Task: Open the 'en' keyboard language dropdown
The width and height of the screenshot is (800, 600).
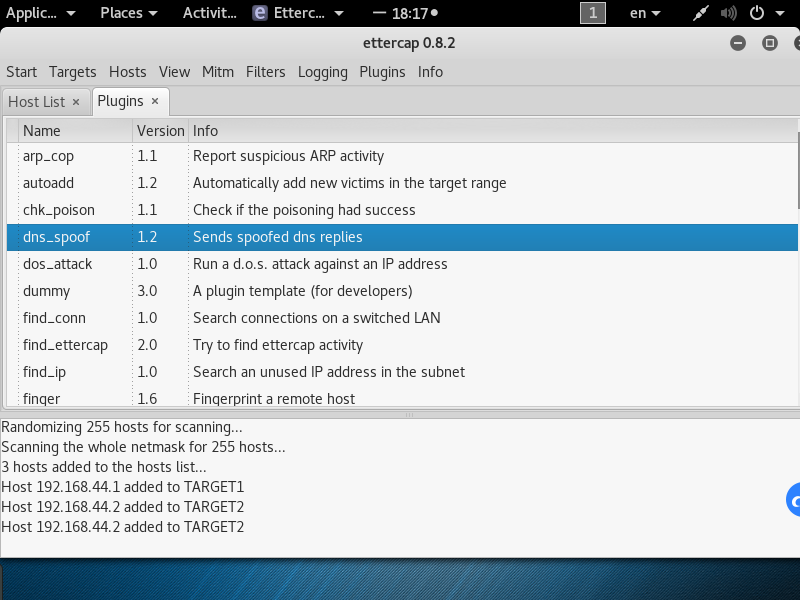Action: [x=644, y=13]
